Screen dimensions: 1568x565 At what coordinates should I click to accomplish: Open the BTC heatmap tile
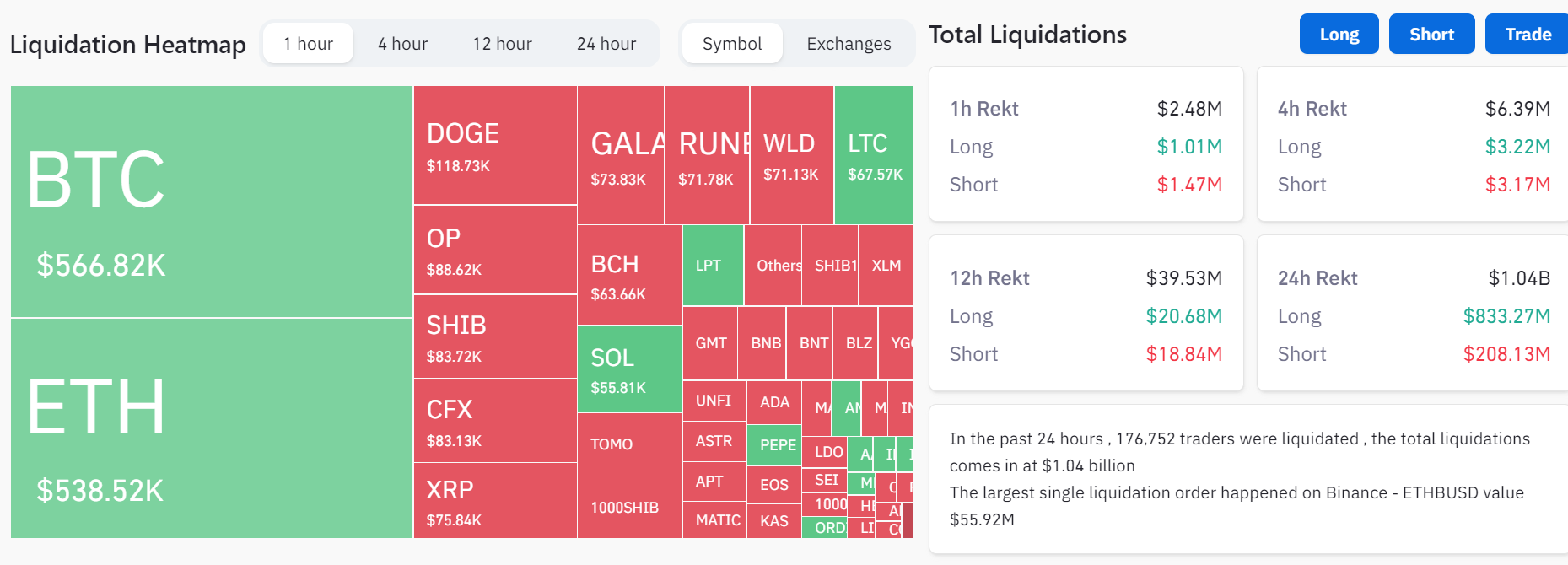[x=211, y=202]
